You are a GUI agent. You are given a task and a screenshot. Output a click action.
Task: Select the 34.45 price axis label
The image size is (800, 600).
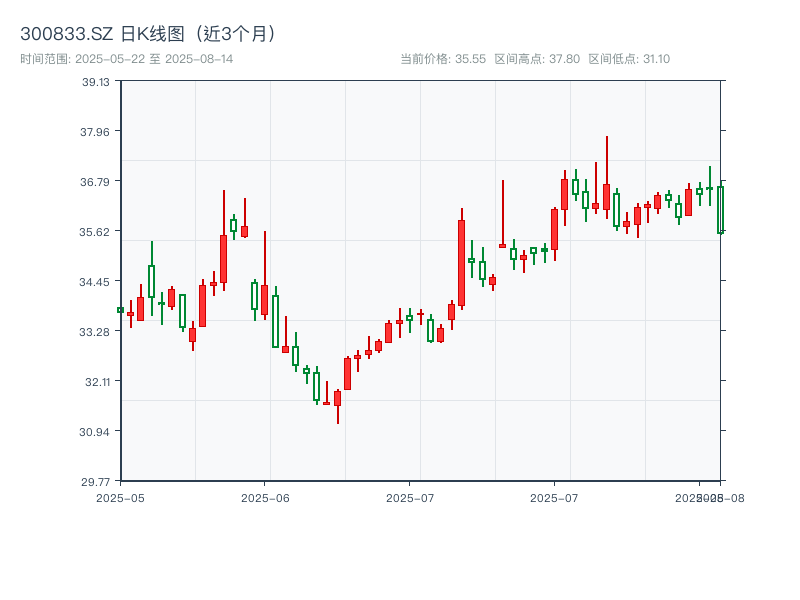click(x=96, y=281)
